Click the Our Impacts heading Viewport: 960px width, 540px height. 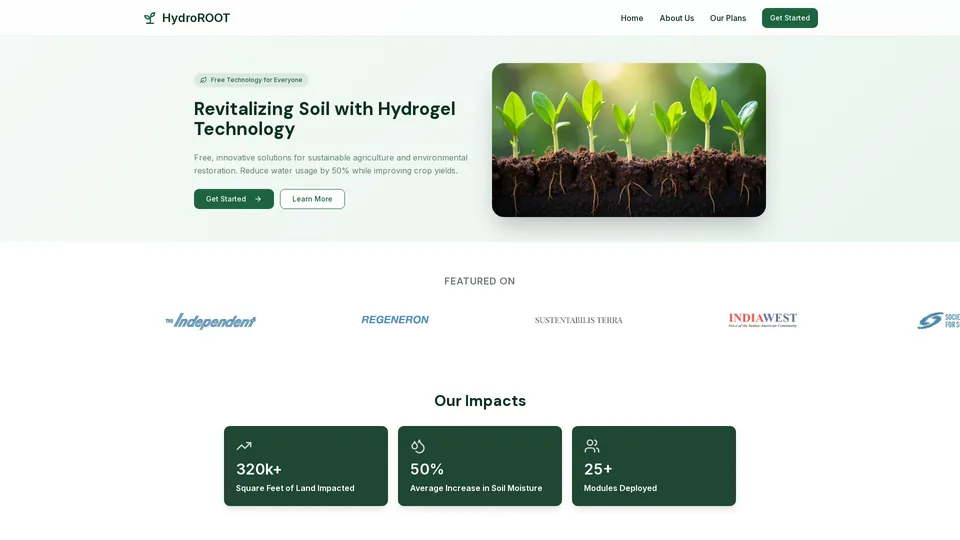(x=480, y=400)
